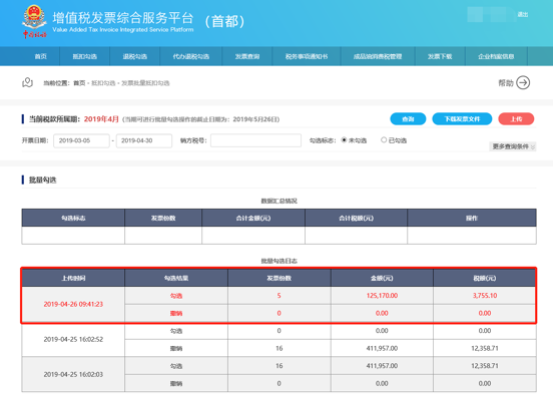Click the red 上传 button
The image size is (553, 401).
516,119
